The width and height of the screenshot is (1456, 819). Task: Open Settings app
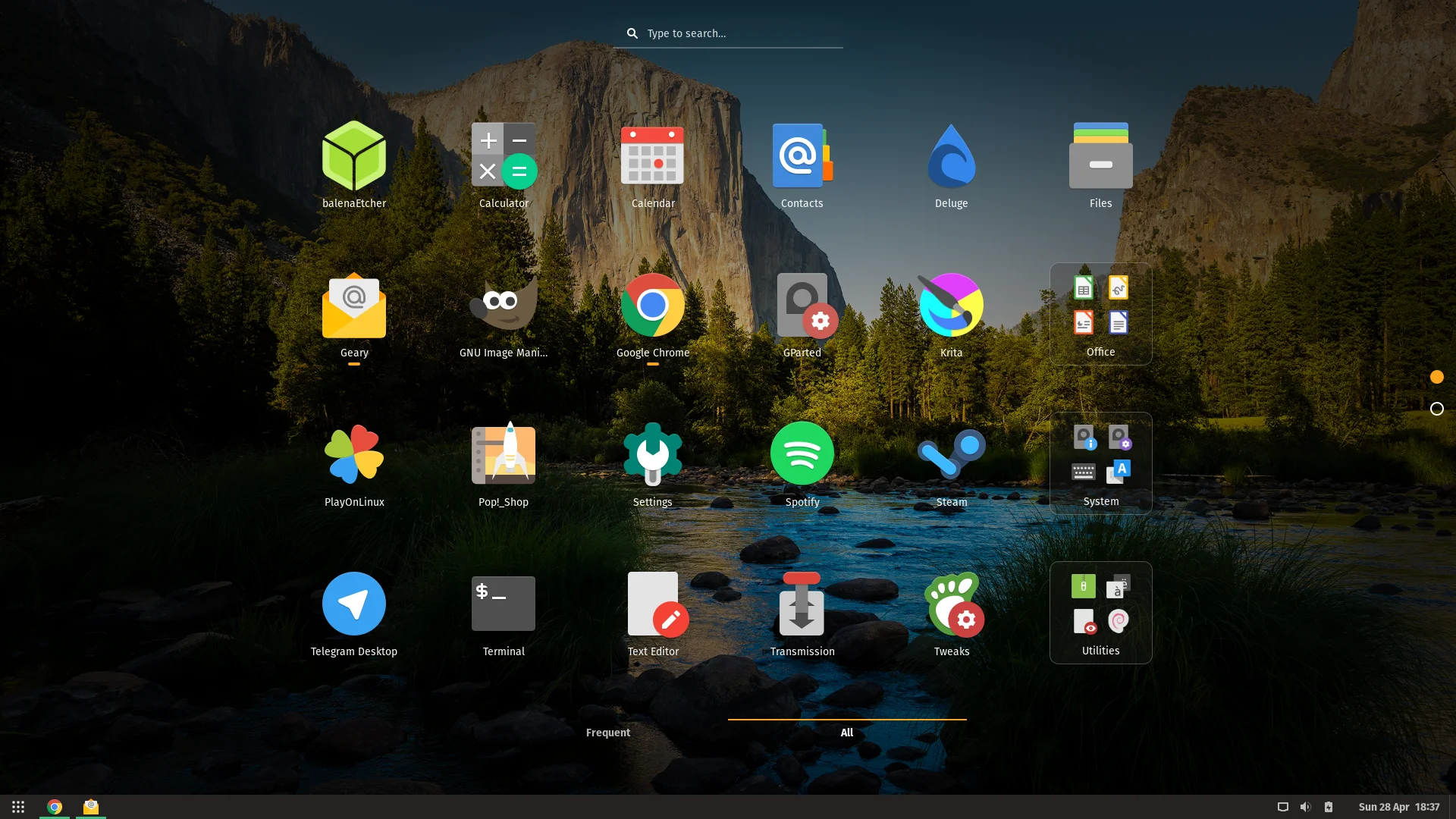point(653,463)
